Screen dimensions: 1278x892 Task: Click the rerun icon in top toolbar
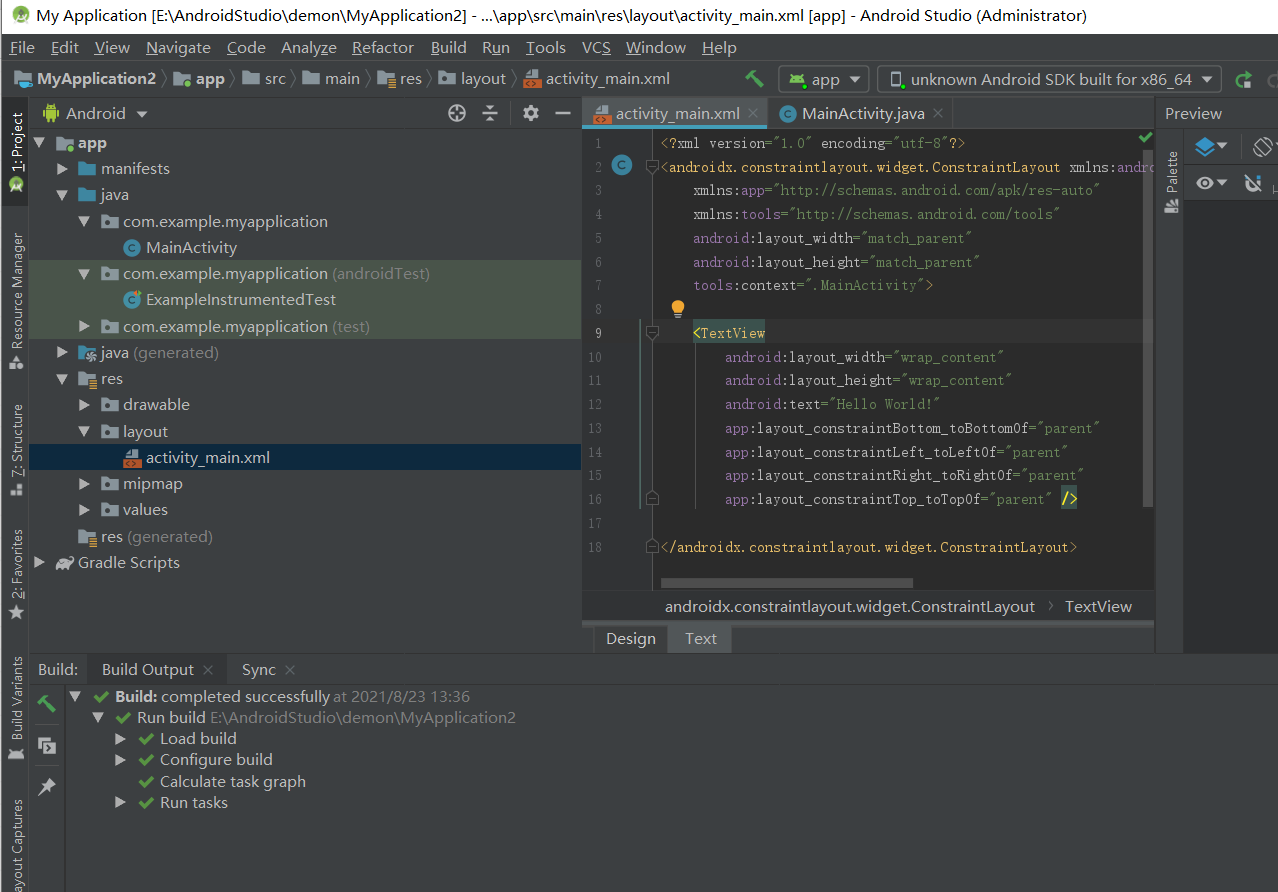coord(1243,80)
